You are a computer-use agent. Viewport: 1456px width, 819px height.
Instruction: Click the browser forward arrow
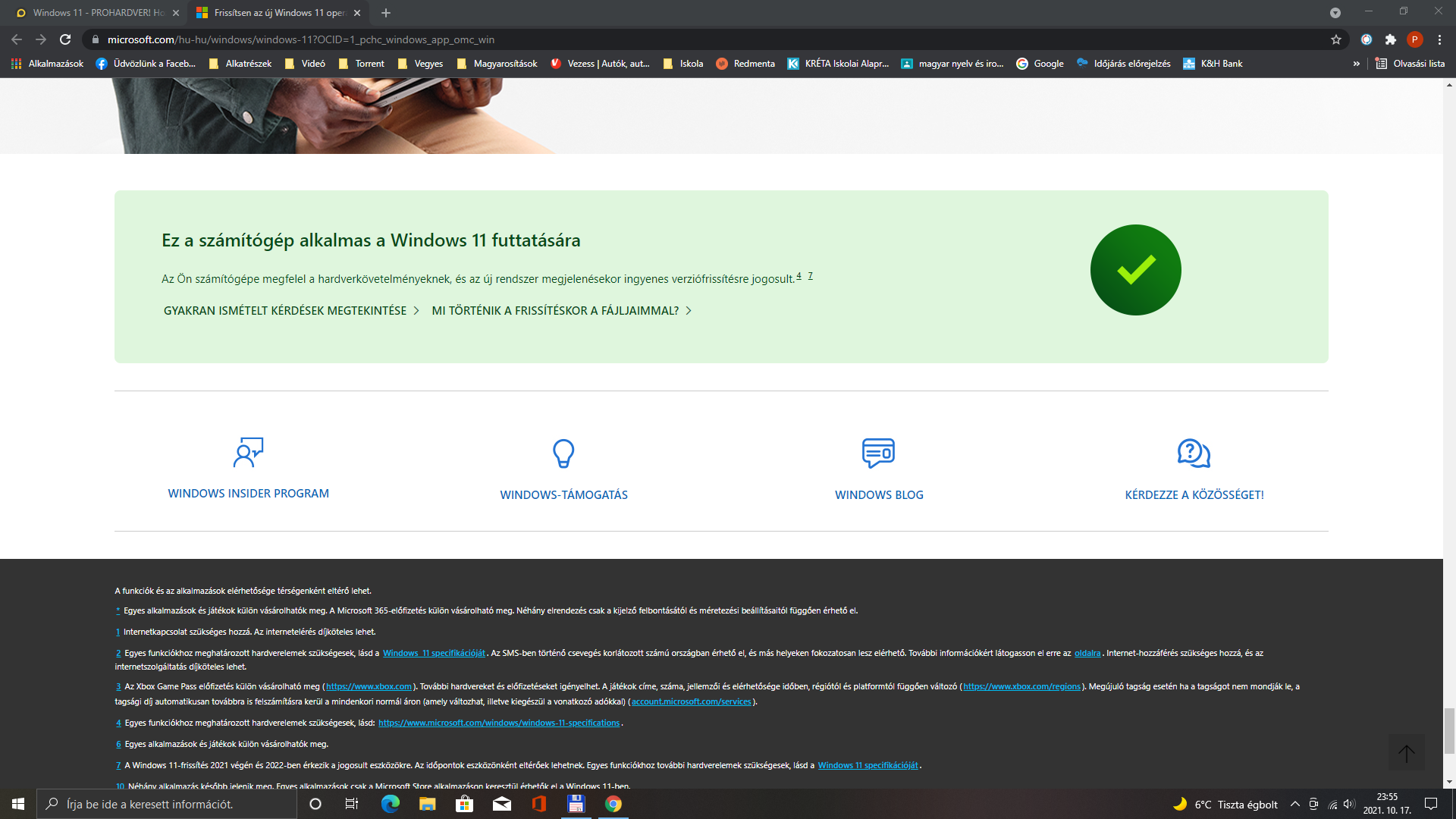coord(41,39)
